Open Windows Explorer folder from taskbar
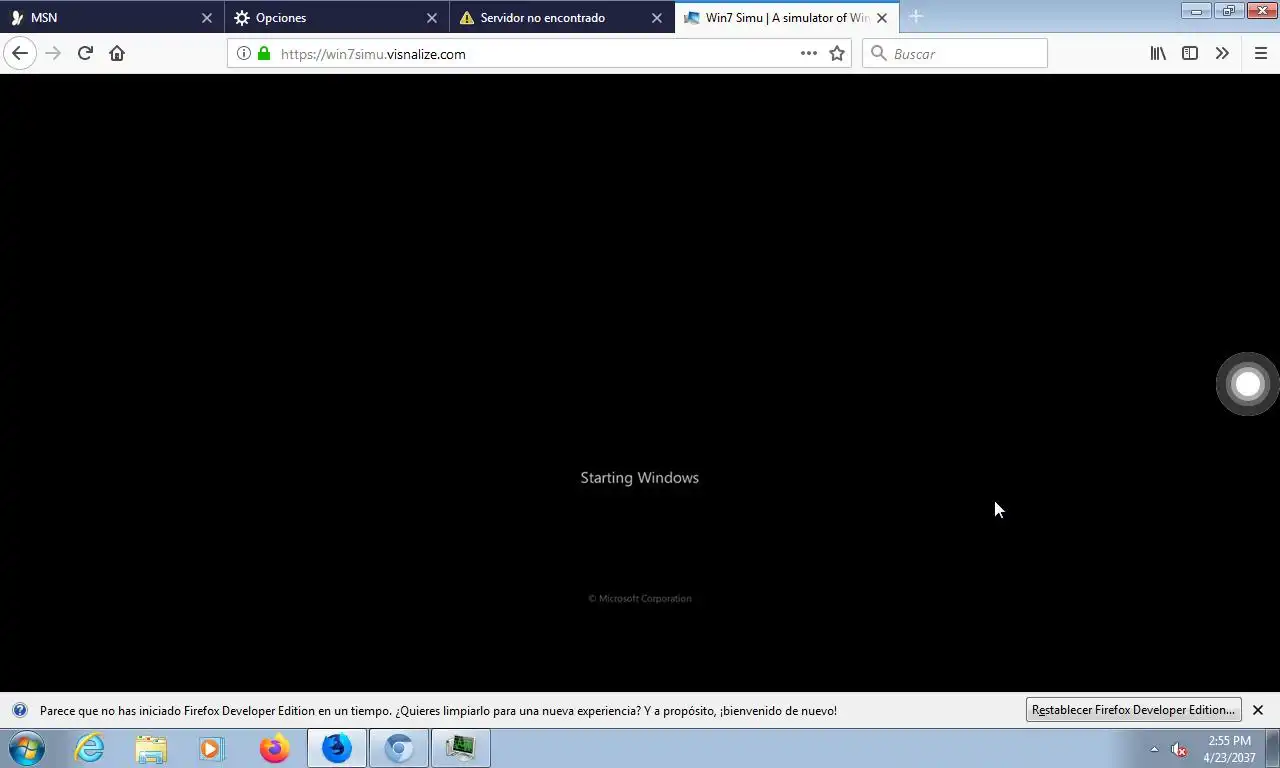The width and height of the screenshot is (1280, 768). (151, 748)
